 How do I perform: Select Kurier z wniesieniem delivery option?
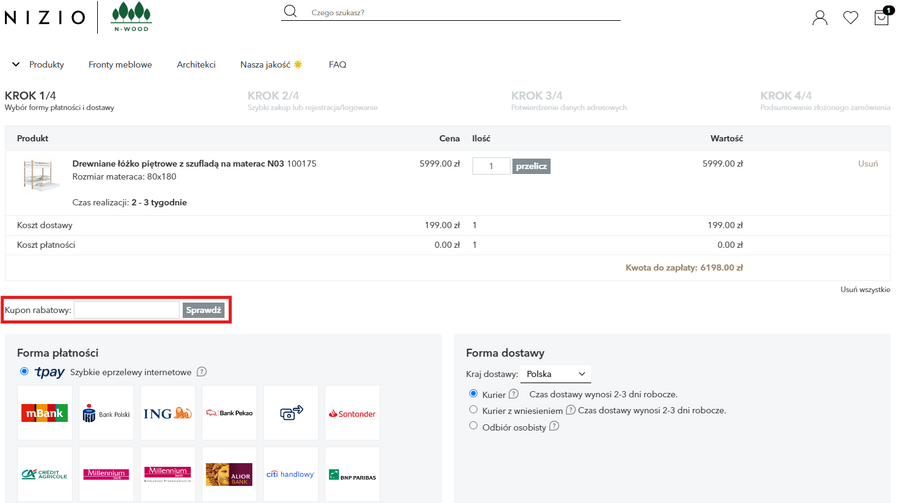(474, 410)
